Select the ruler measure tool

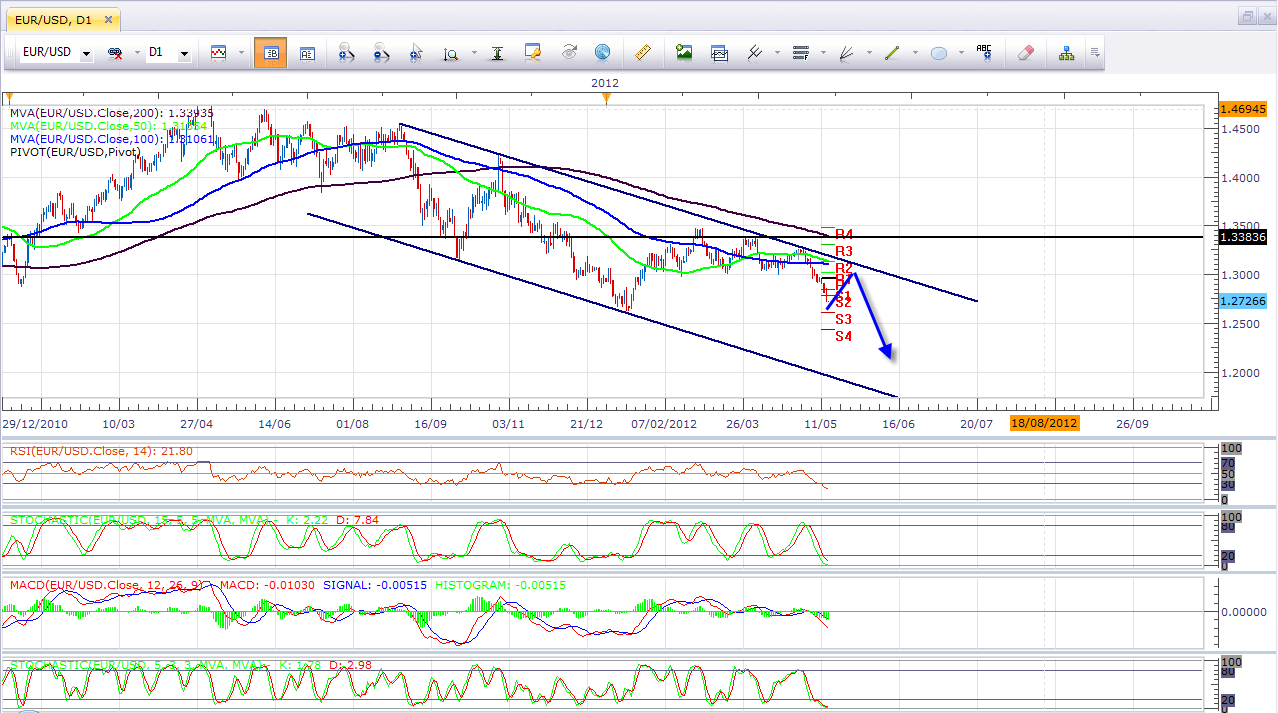(x=644, y=52)
